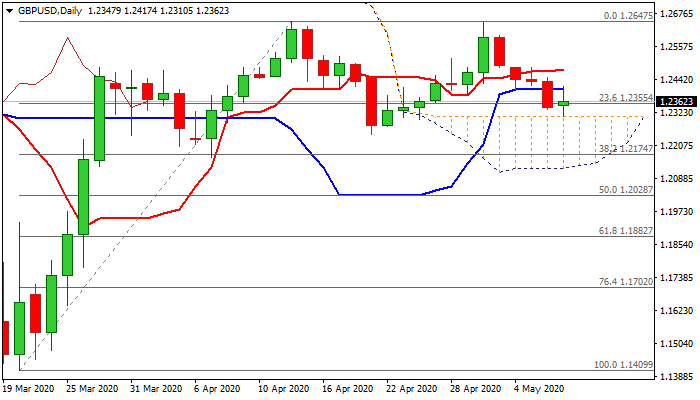Image resolution: width=700 pixels, height=400 pixels.
Task: Open the chart menu triangle beside GBPUSD
Action: (x=9, y=11)
